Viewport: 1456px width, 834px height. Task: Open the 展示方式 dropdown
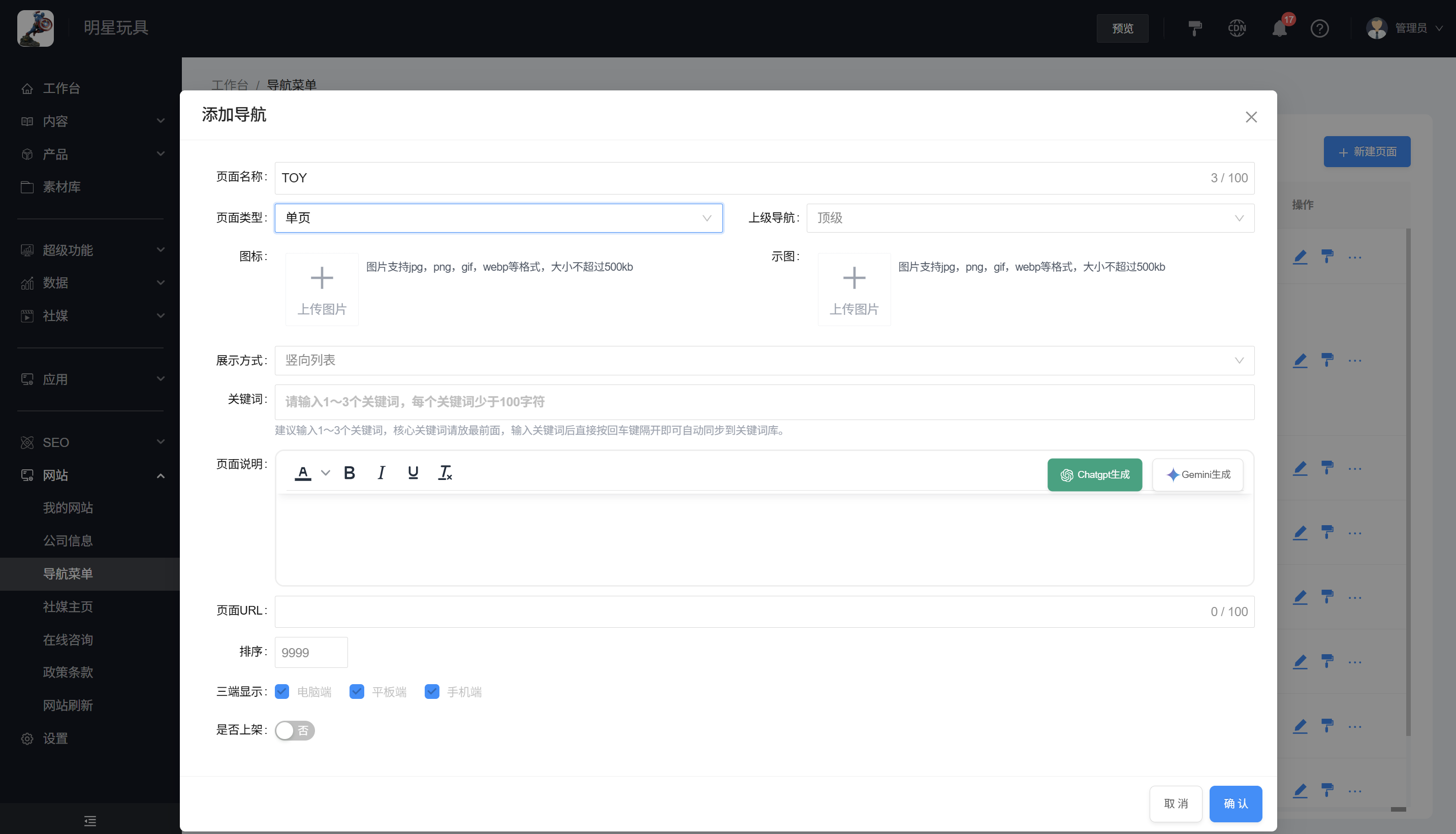pyautogui.click(x=764, y=360)
